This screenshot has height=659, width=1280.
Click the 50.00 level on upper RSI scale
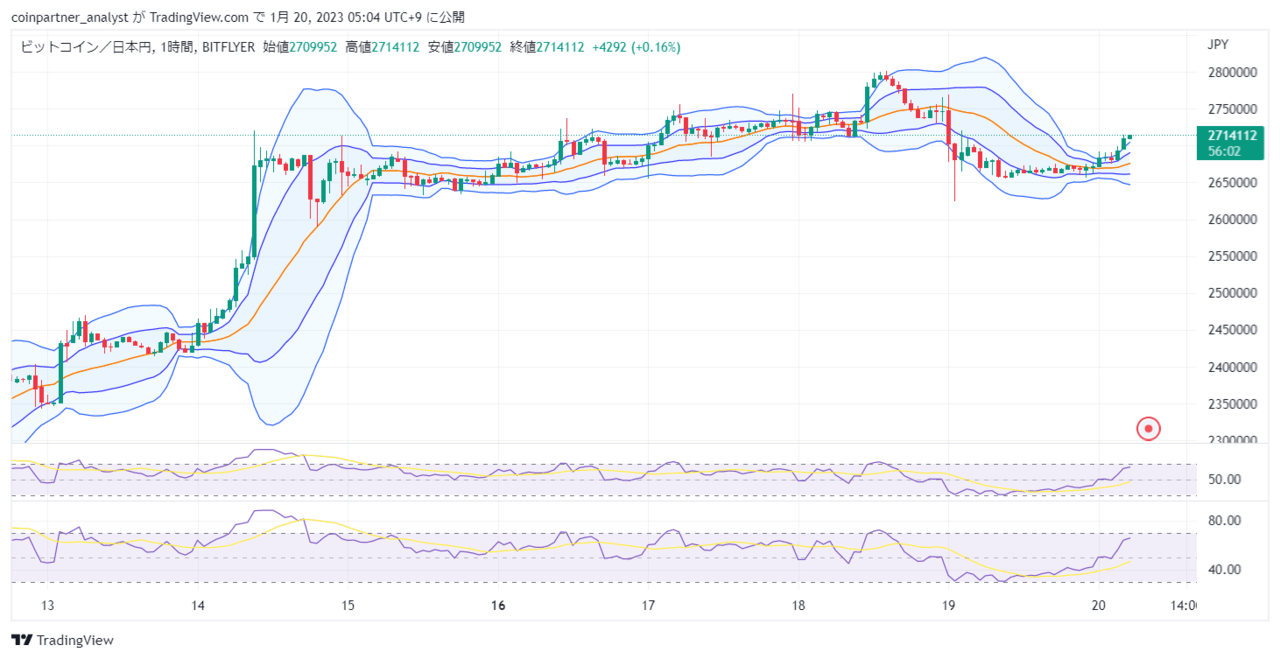point(1224,480)
